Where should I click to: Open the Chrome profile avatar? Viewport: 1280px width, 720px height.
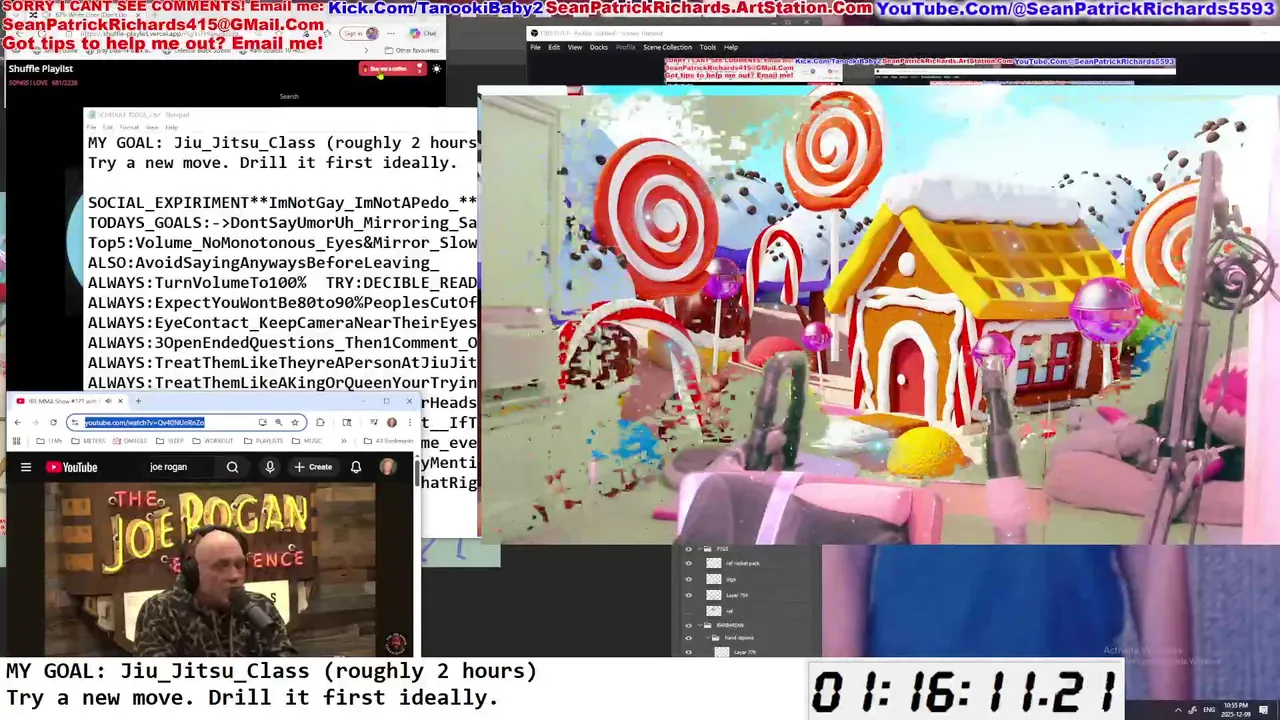[392, 422]
